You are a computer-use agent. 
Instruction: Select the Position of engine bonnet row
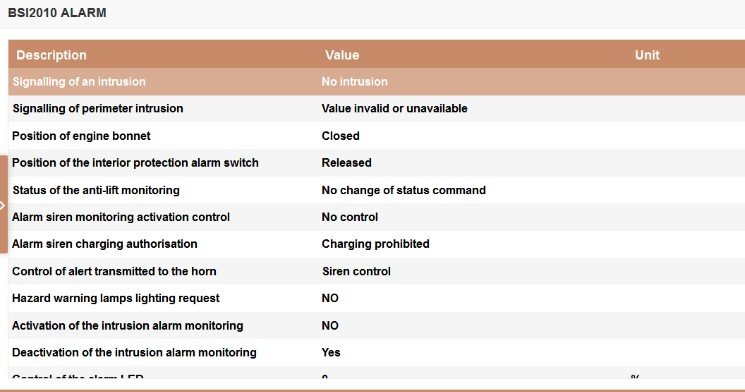click(376, 136)
